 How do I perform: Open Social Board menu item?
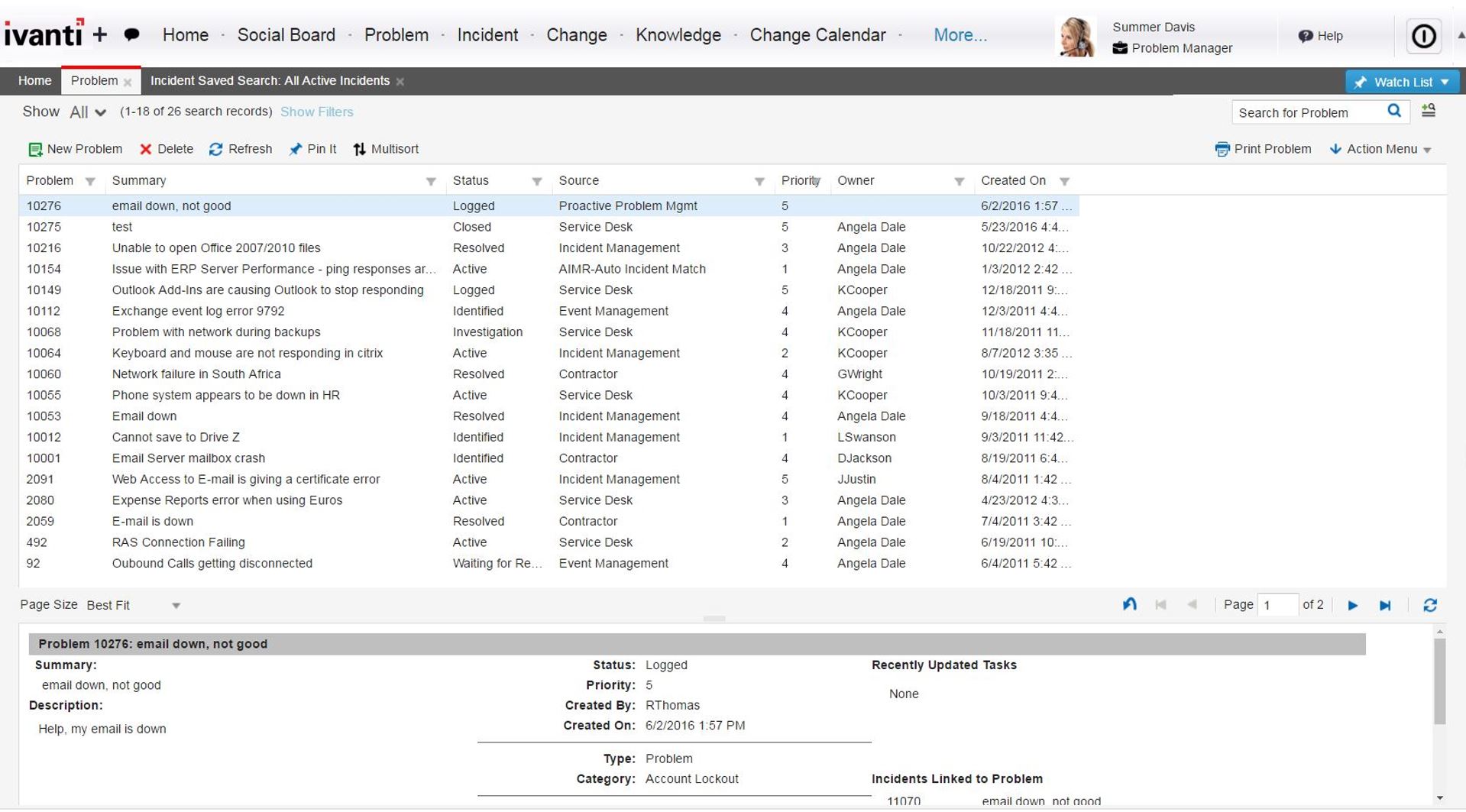286,35
